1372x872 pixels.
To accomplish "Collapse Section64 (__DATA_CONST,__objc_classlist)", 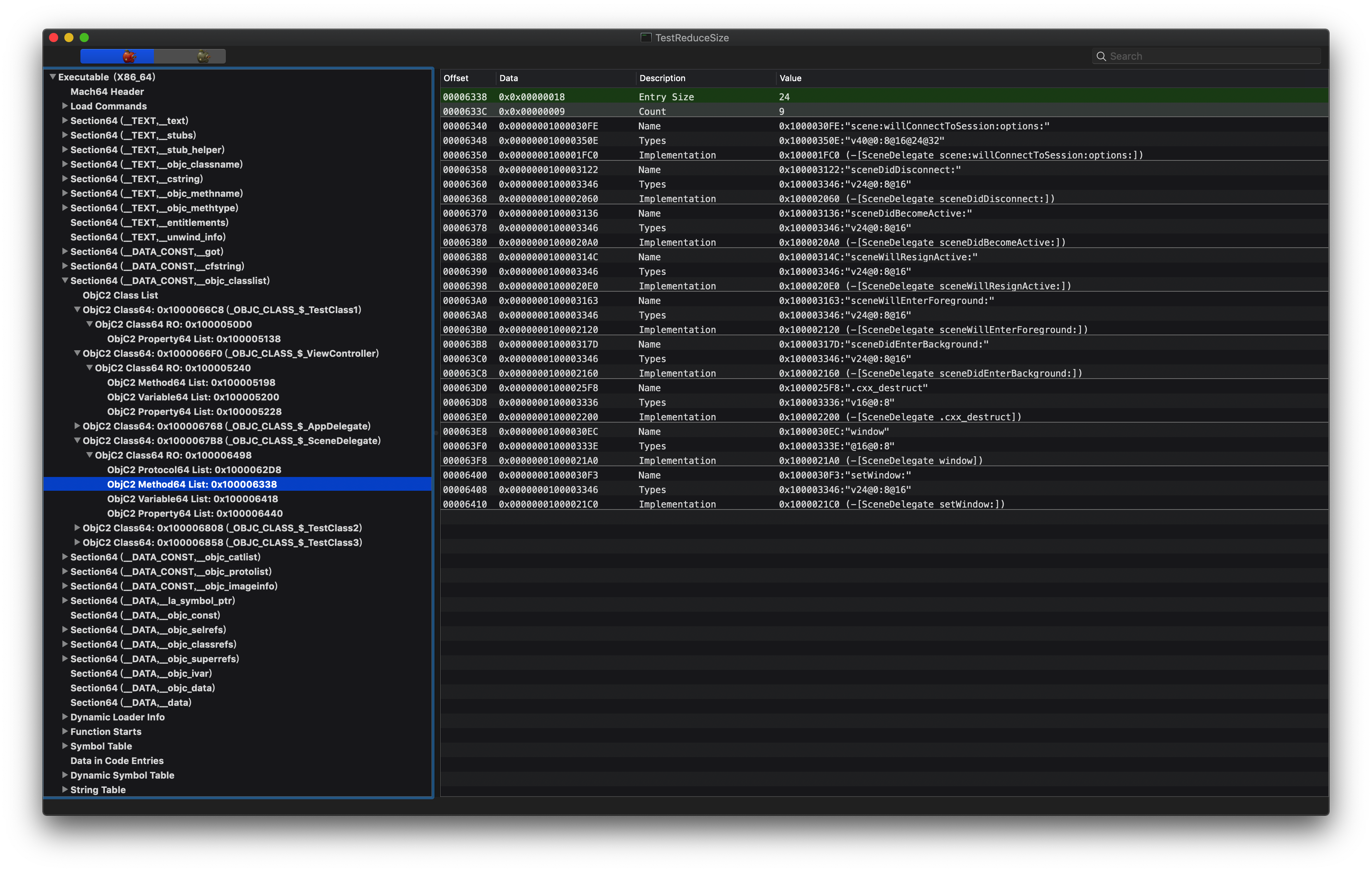I will tap(64, 280).
